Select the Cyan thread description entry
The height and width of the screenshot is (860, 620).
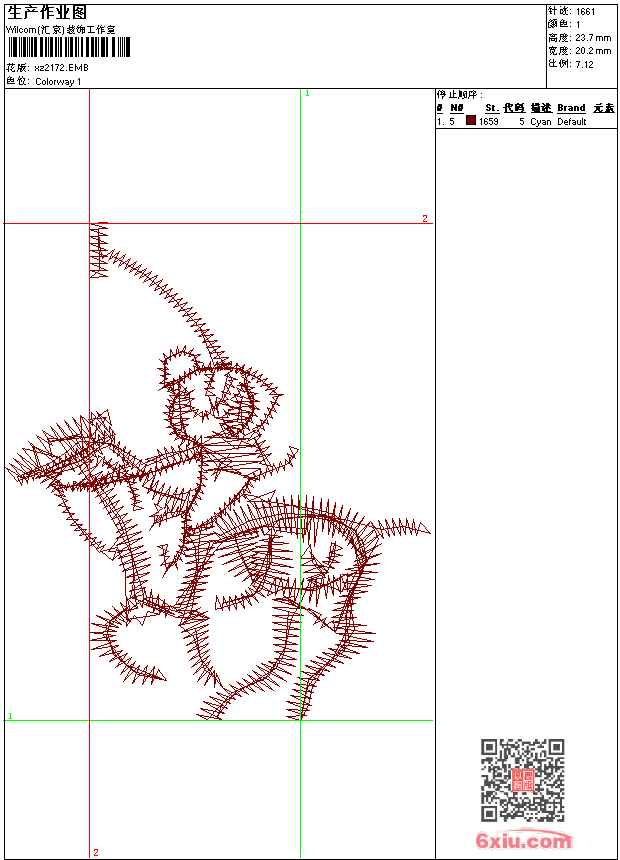point(540,122)
